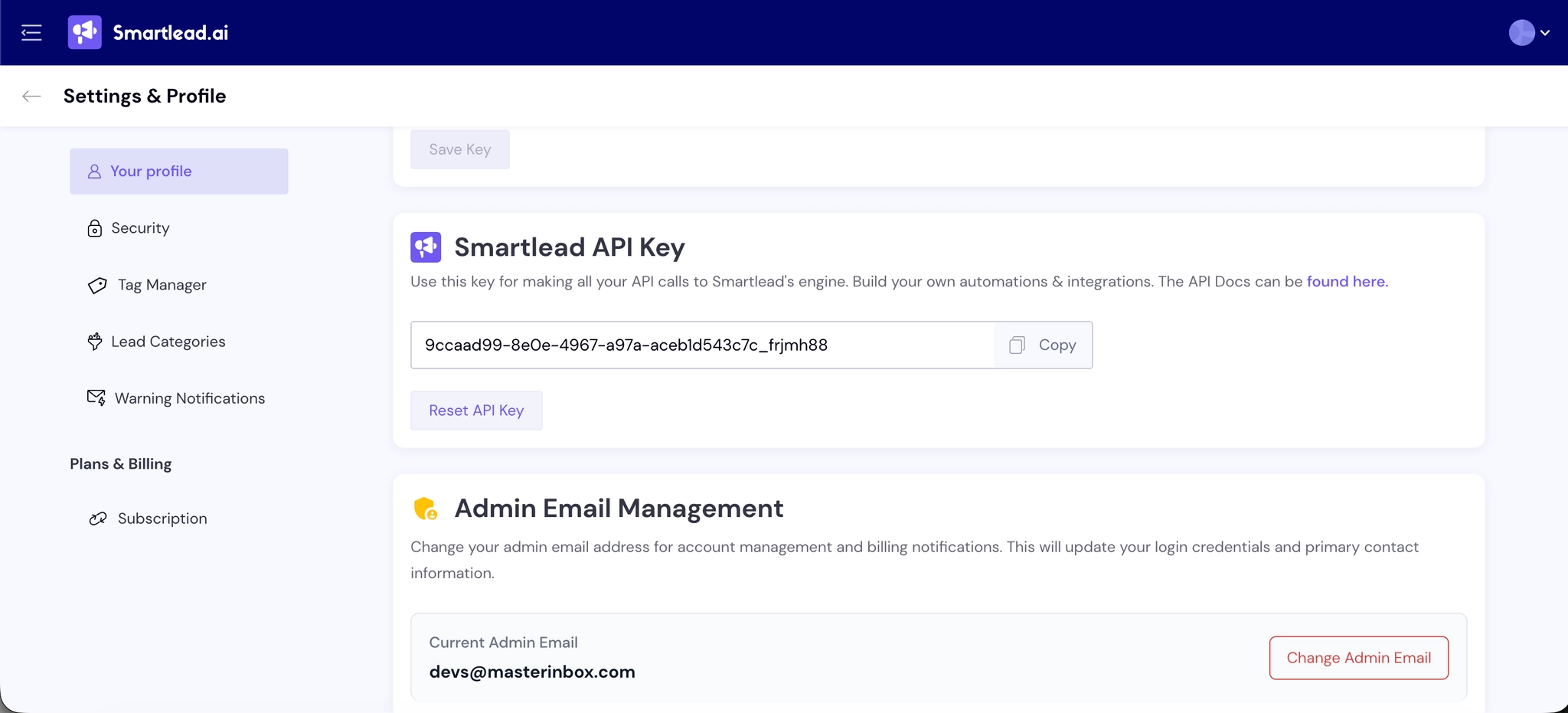Click the copy icon beside the API key

(x=1017, y=345)
